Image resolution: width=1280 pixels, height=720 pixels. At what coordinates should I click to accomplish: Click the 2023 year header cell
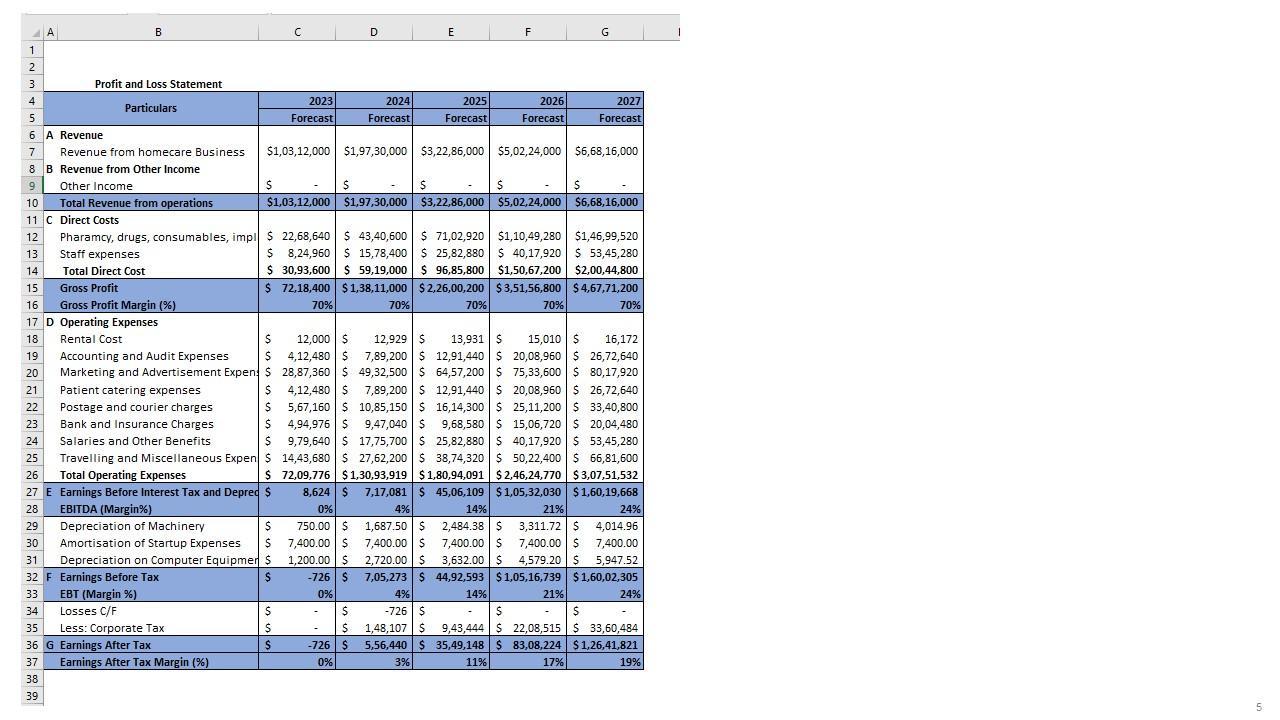pyautogui.click(x=297, y=101)
